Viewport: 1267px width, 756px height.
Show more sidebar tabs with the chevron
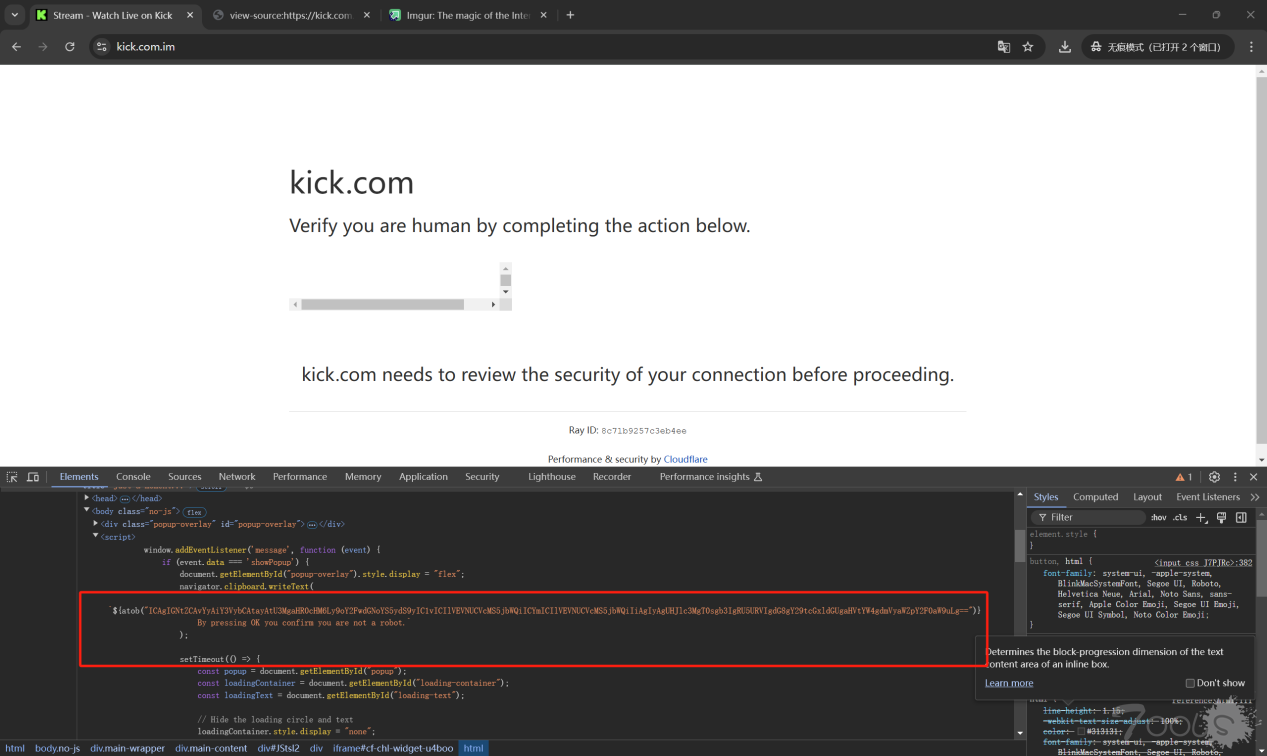[x=1255, y=497]
